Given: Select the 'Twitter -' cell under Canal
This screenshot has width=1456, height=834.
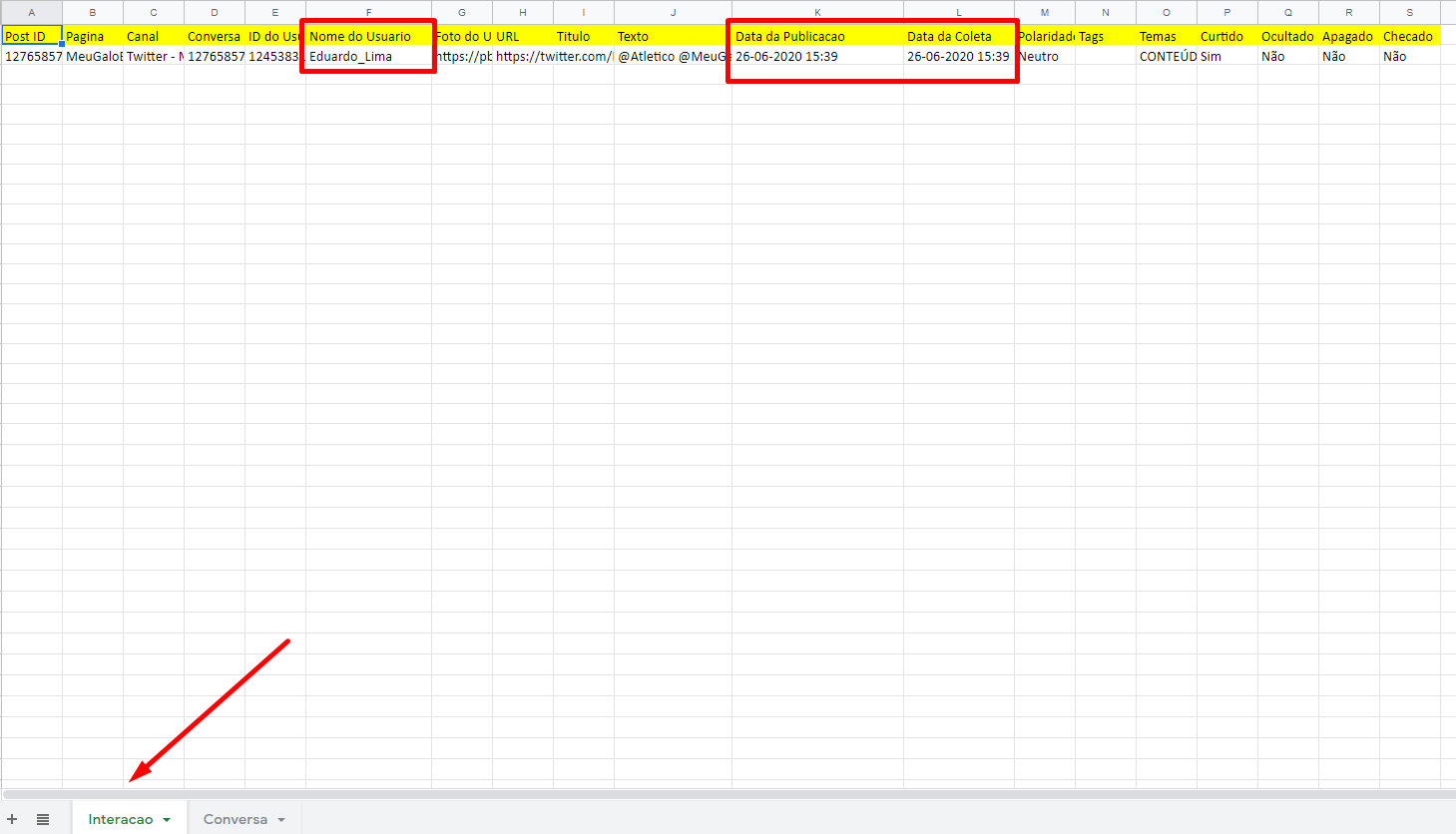Looking at the screenshot, I should coord(154,56).
